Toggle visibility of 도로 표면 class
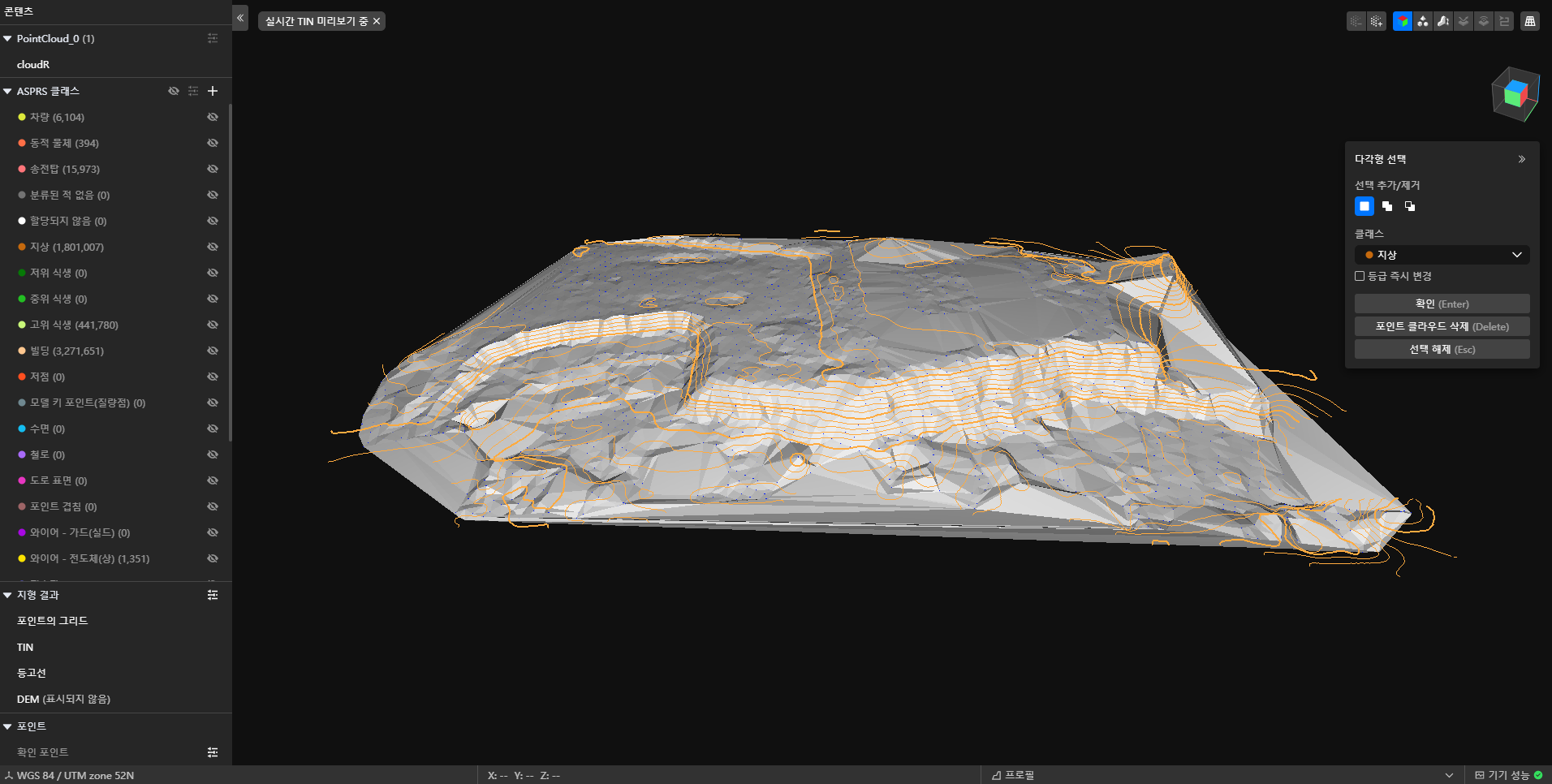This screenshot has width=1552, height=784. click(x=213, y=480)
